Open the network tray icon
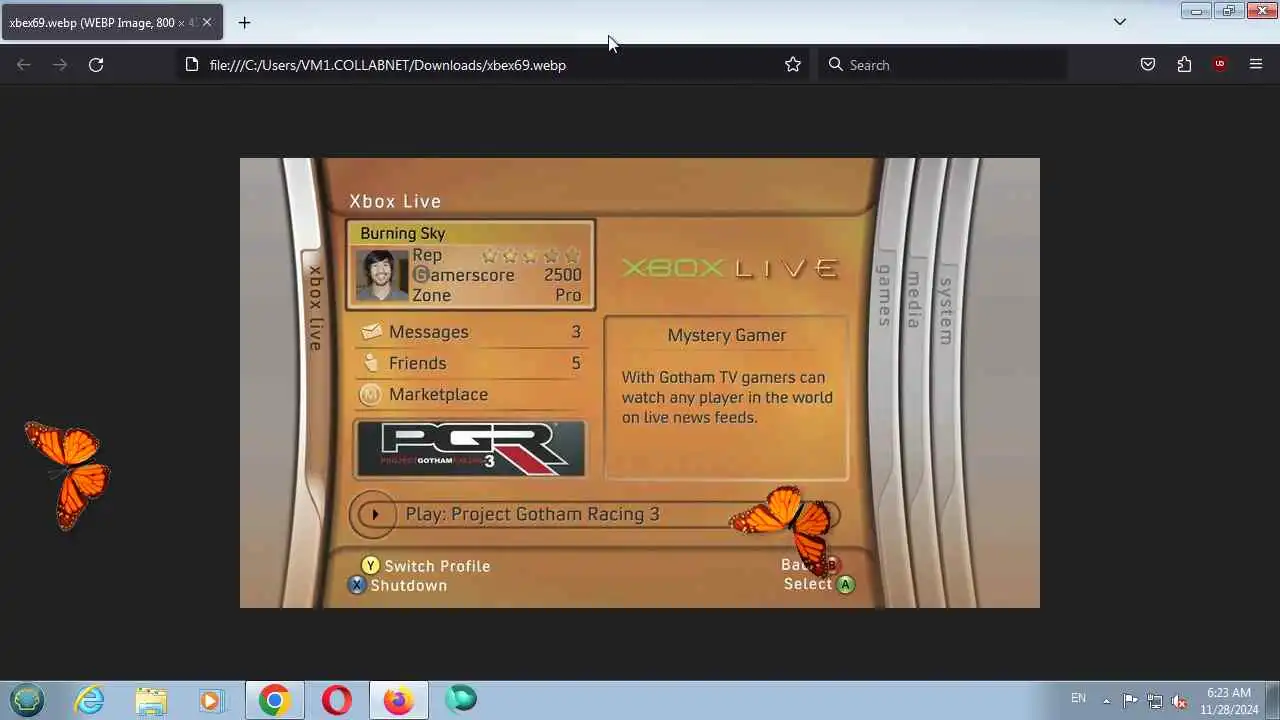 [1155, 700]
